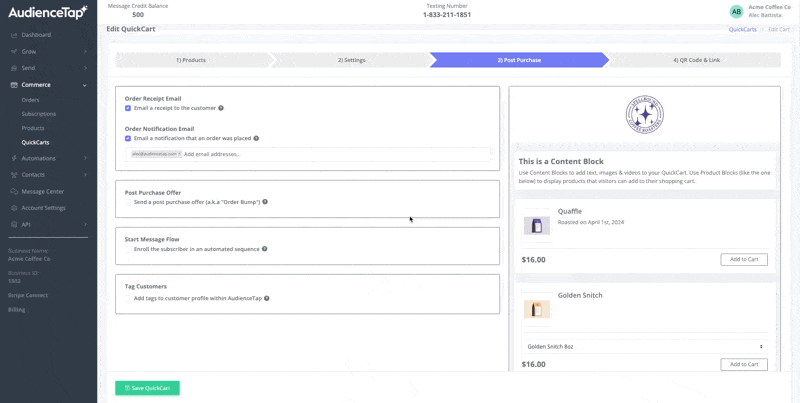800x403 pixels.
Task: Click the This is a Content Block heading
Action: (561, 161)
